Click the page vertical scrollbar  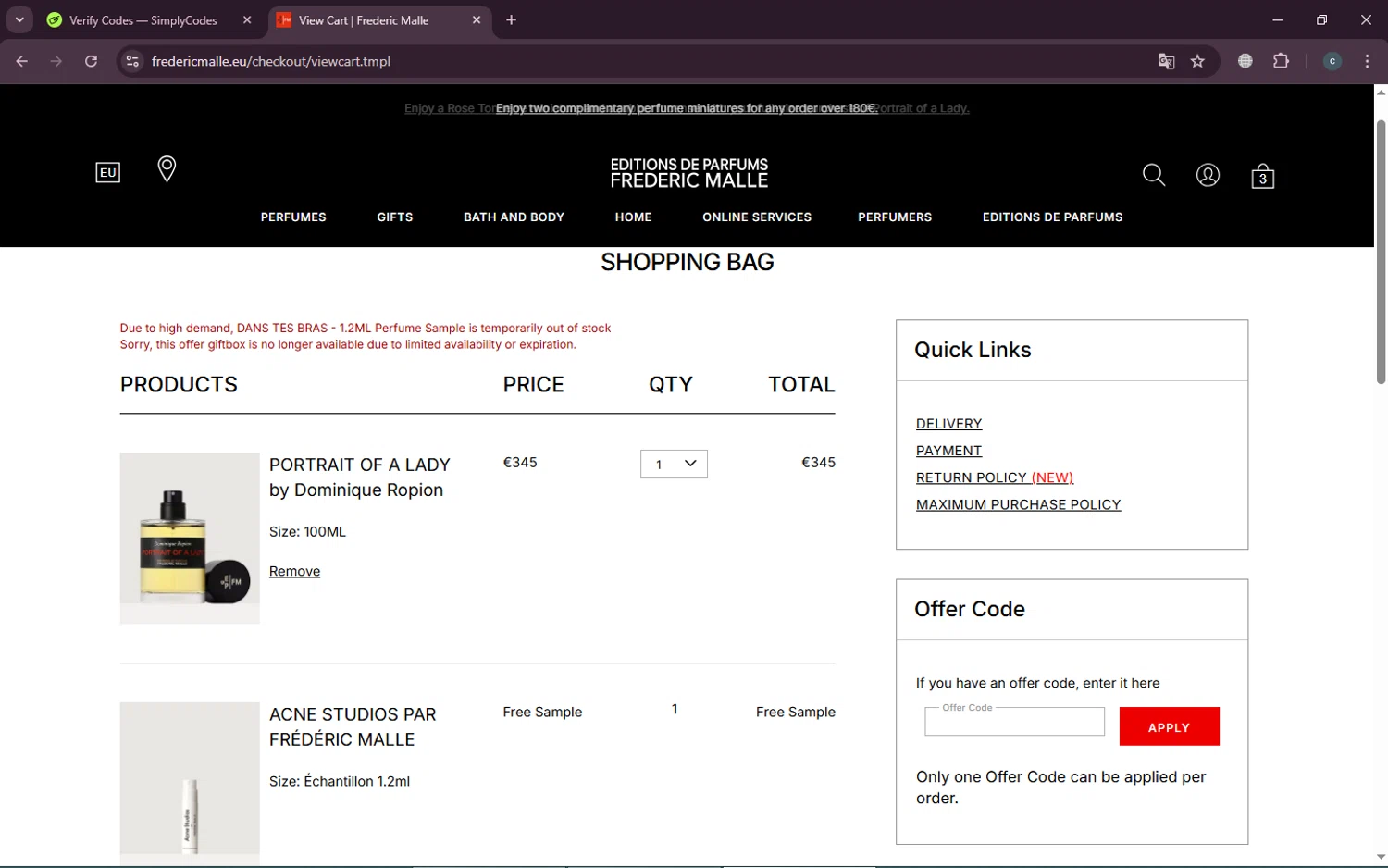[x=1381, y=252]
